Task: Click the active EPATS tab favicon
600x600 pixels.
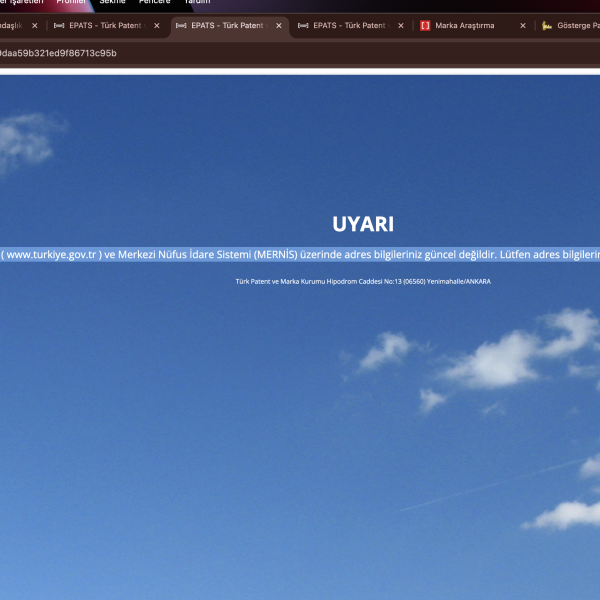Action: click(181, 26)
